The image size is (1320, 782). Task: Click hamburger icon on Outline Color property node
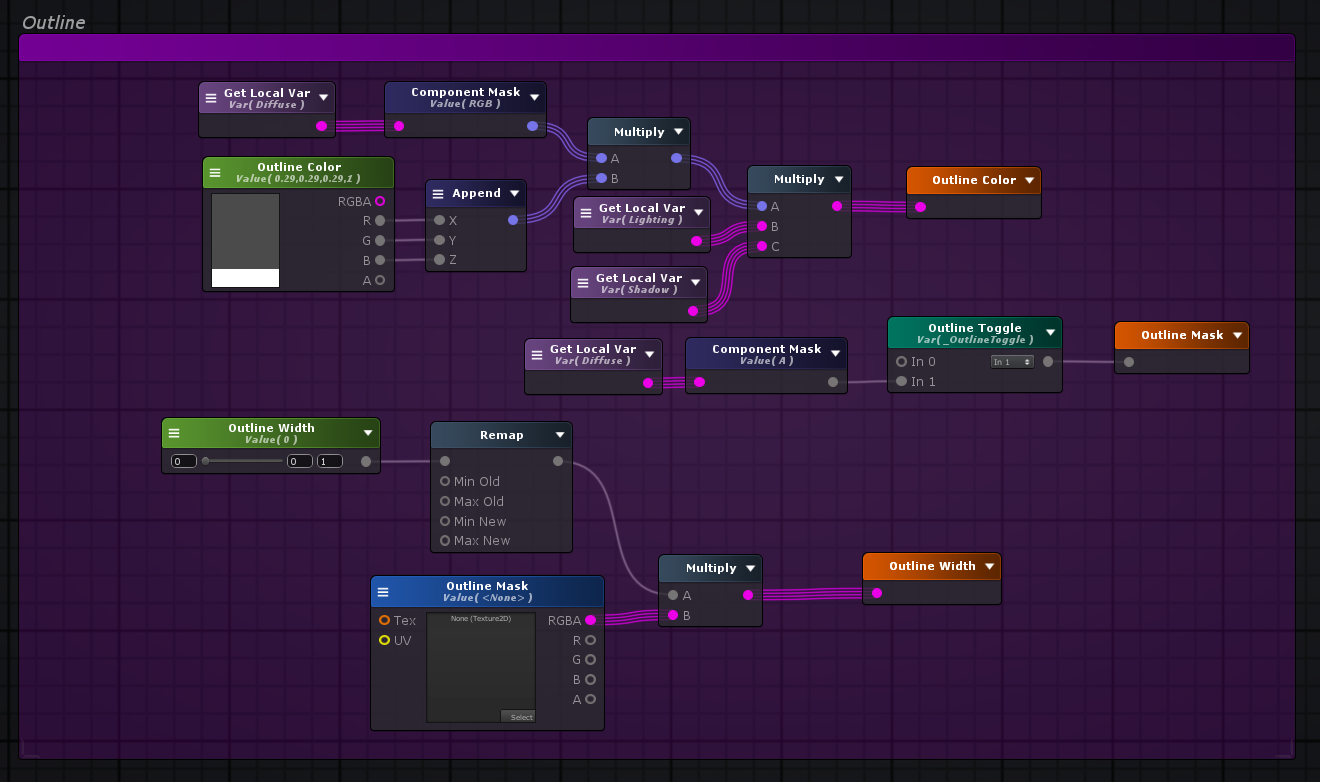[x=215, y=173]
